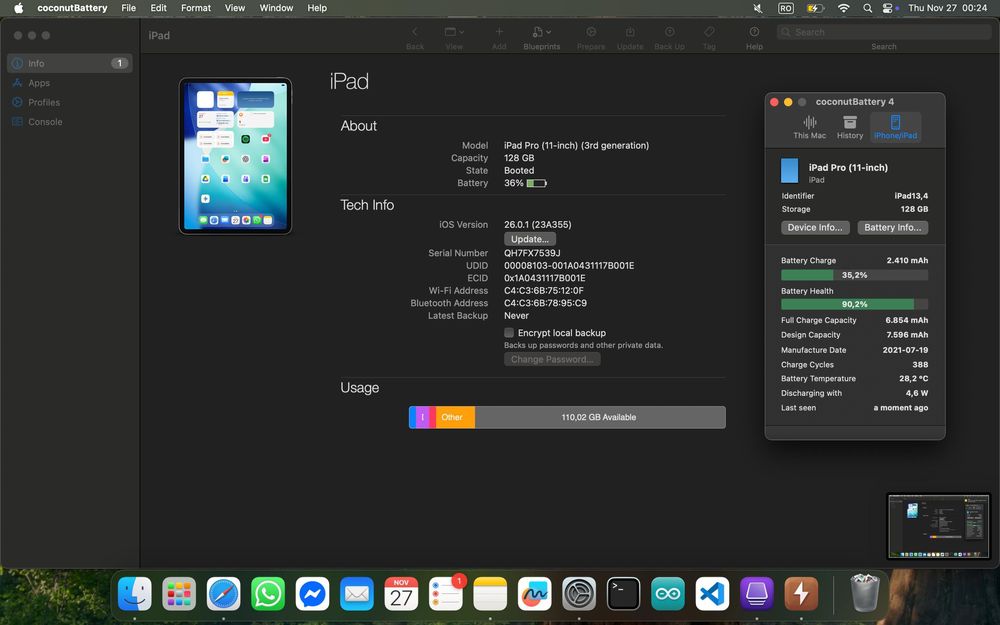Open Finder from the Dock
This screenshot has height=625, width=1000.
135,594
